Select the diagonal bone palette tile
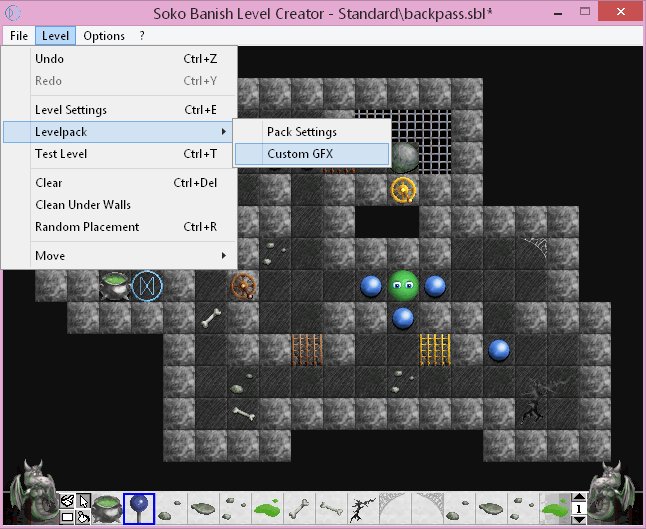Image resolution: width=646 pixels, height=529 pixels. (x=300, y=509)
